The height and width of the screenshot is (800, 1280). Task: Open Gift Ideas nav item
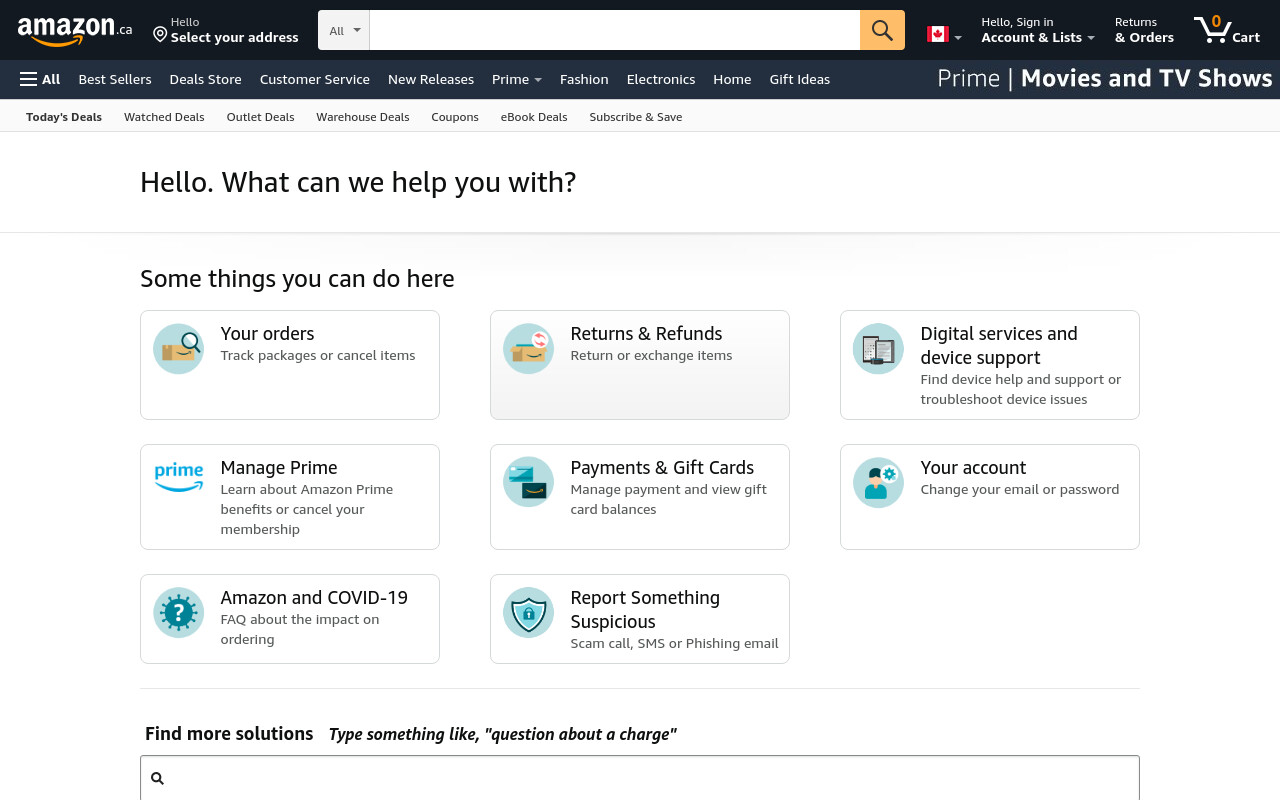799,79
